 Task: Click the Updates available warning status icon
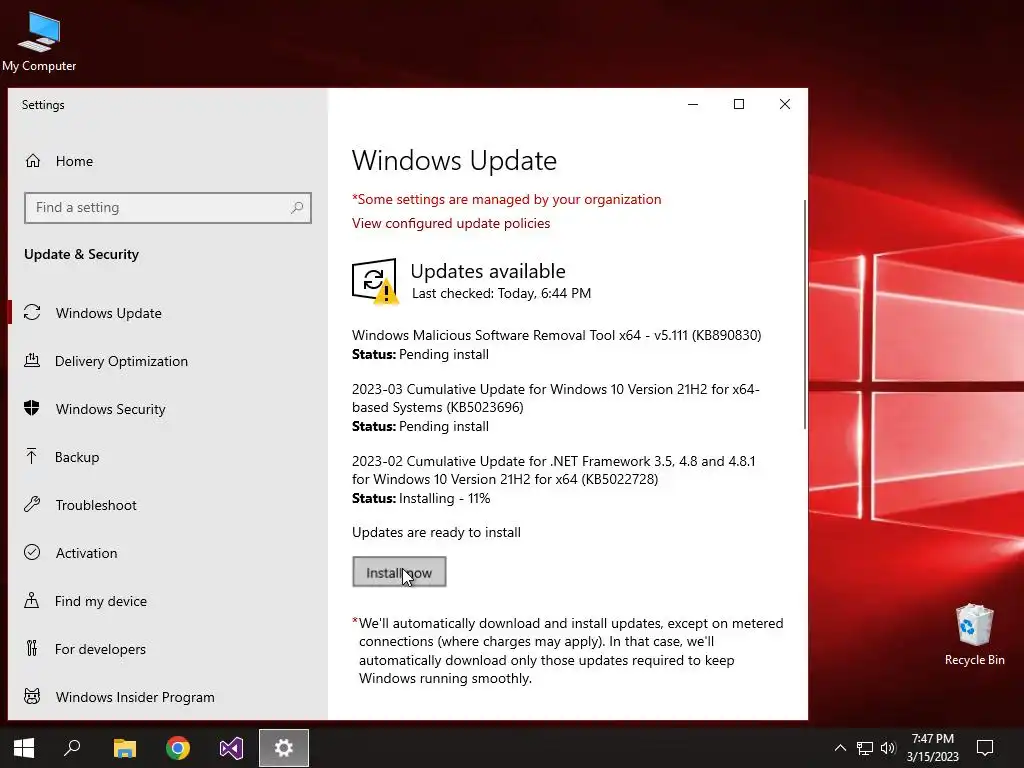(x=375, y=281)
